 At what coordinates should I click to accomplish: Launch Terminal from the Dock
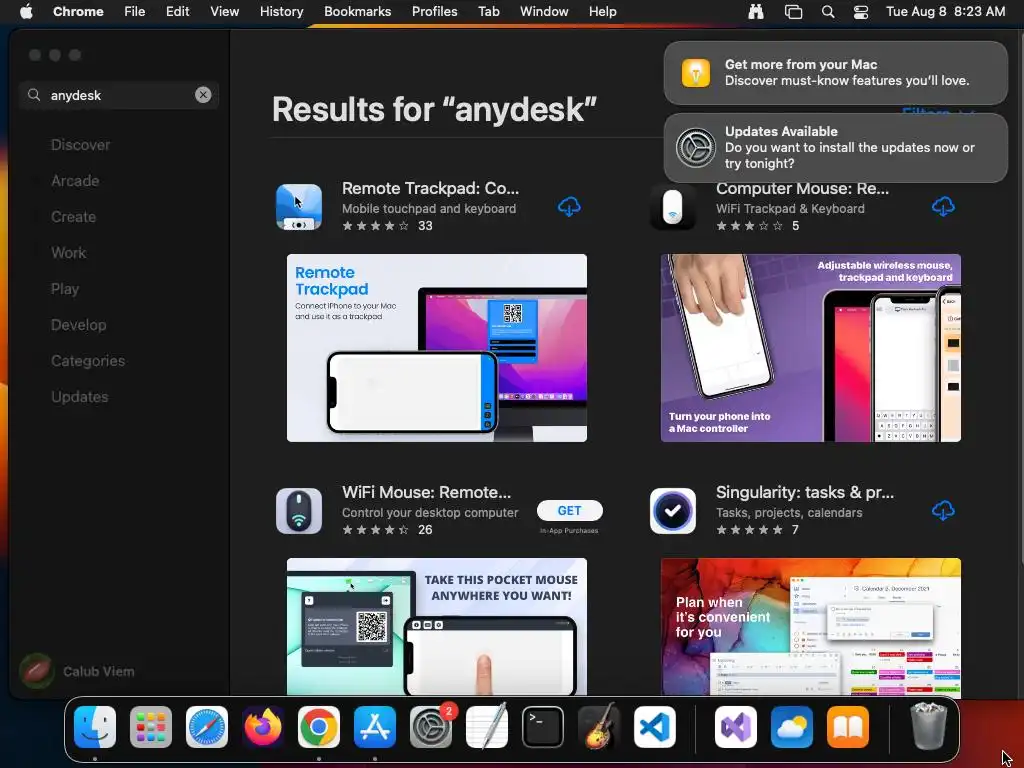pos(543,727)
